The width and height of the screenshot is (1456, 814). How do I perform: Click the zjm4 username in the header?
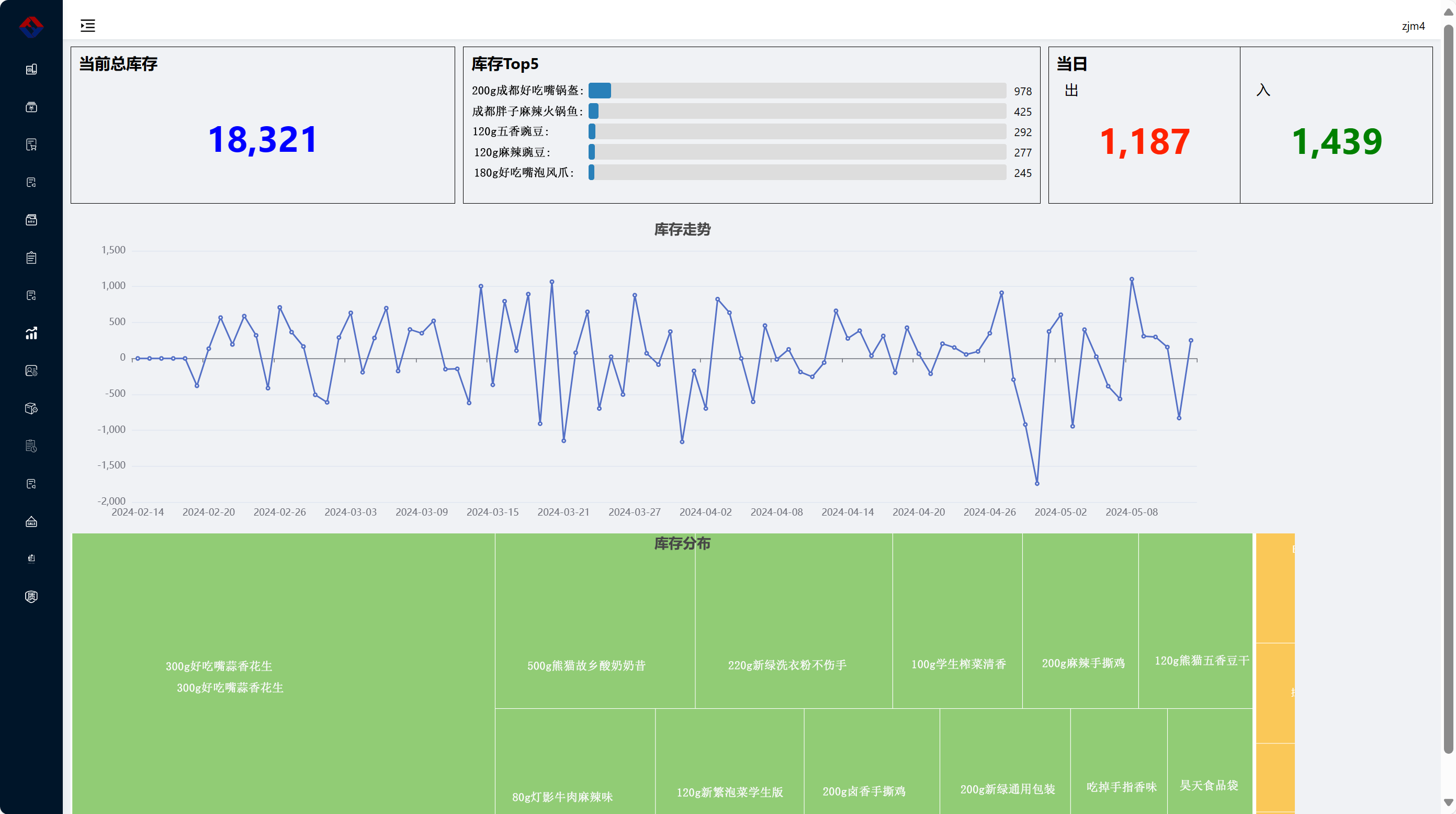1413,26
